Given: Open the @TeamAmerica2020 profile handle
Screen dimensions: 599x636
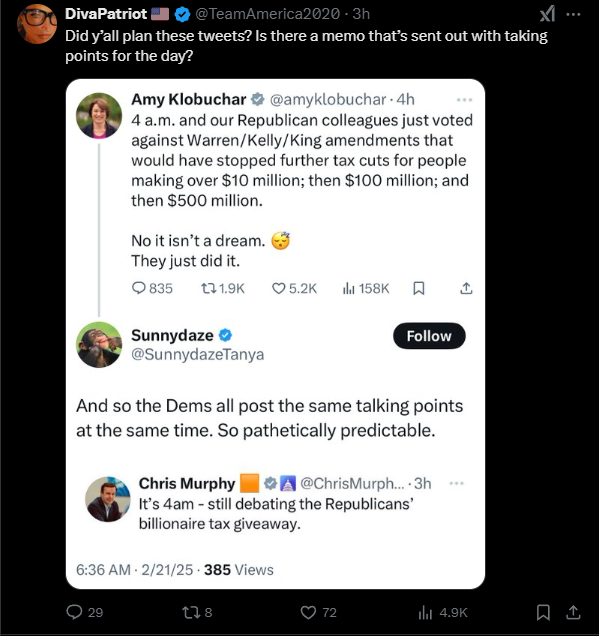Looking at the screenshot, I should [x=268, y=14].
